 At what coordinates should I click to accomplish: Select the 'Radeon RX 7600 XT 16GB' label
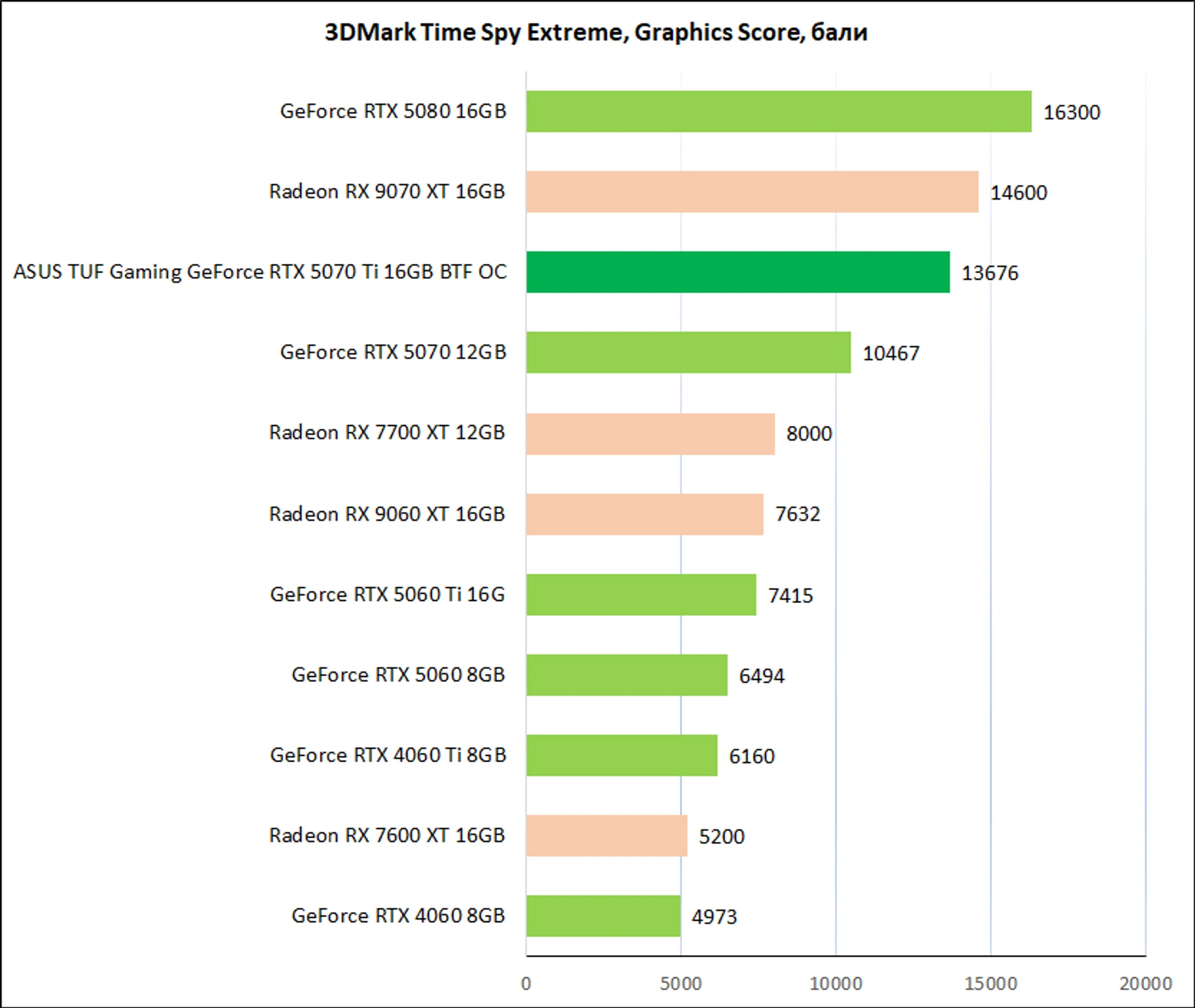coord(387,835)
